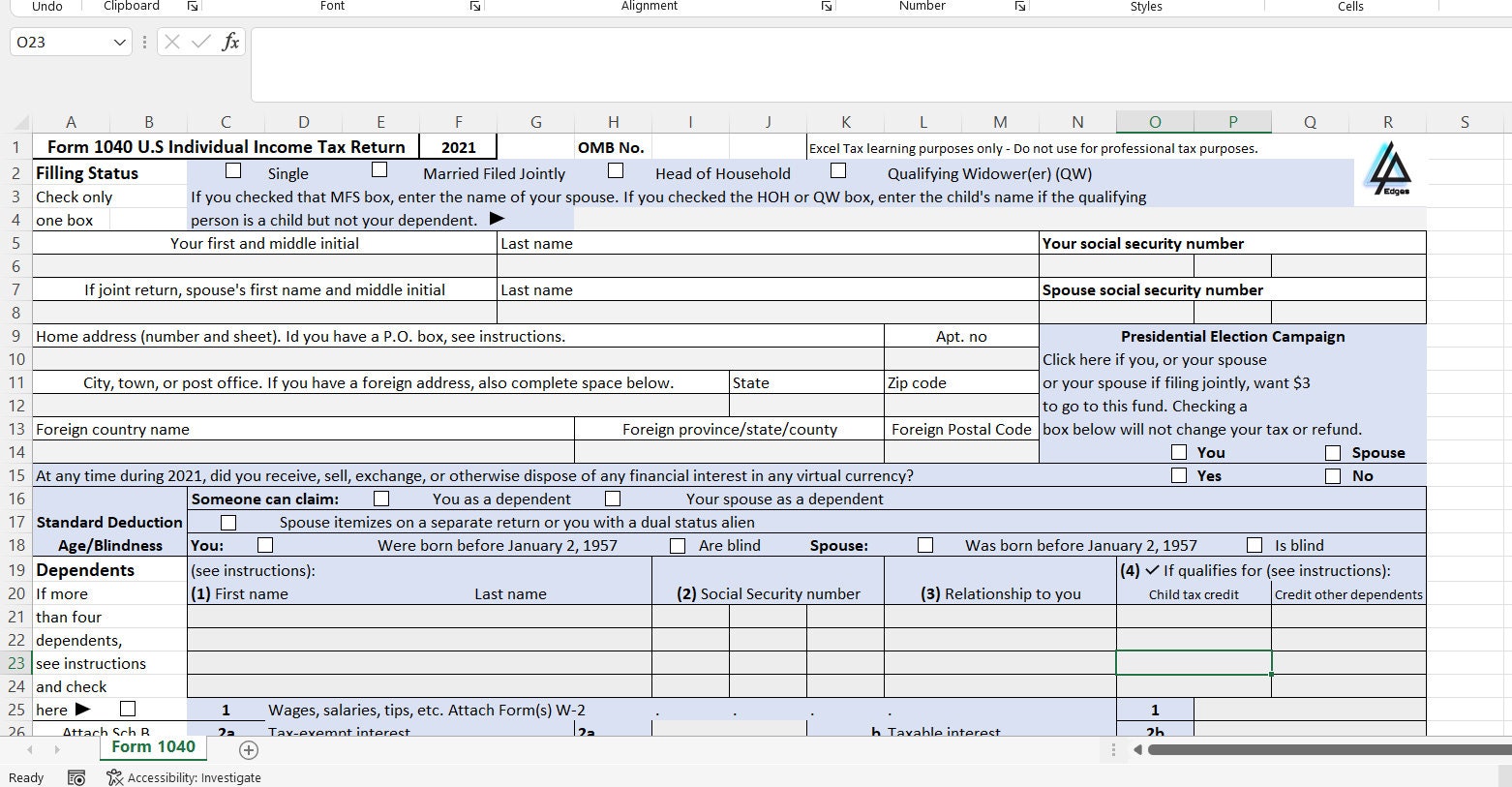Check the Head of Household checkbox
1512x787 pixels.
[x=615, y=169]
